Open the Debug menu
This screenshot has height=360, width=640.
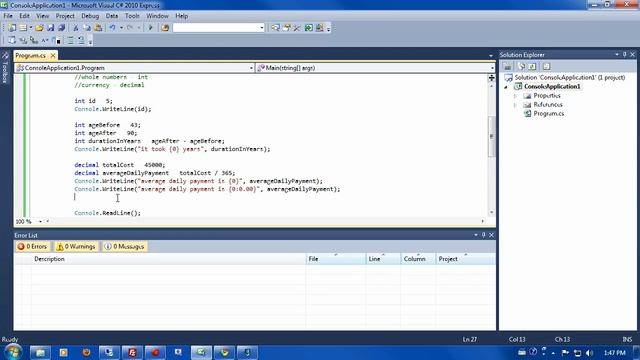pos(90,16)
